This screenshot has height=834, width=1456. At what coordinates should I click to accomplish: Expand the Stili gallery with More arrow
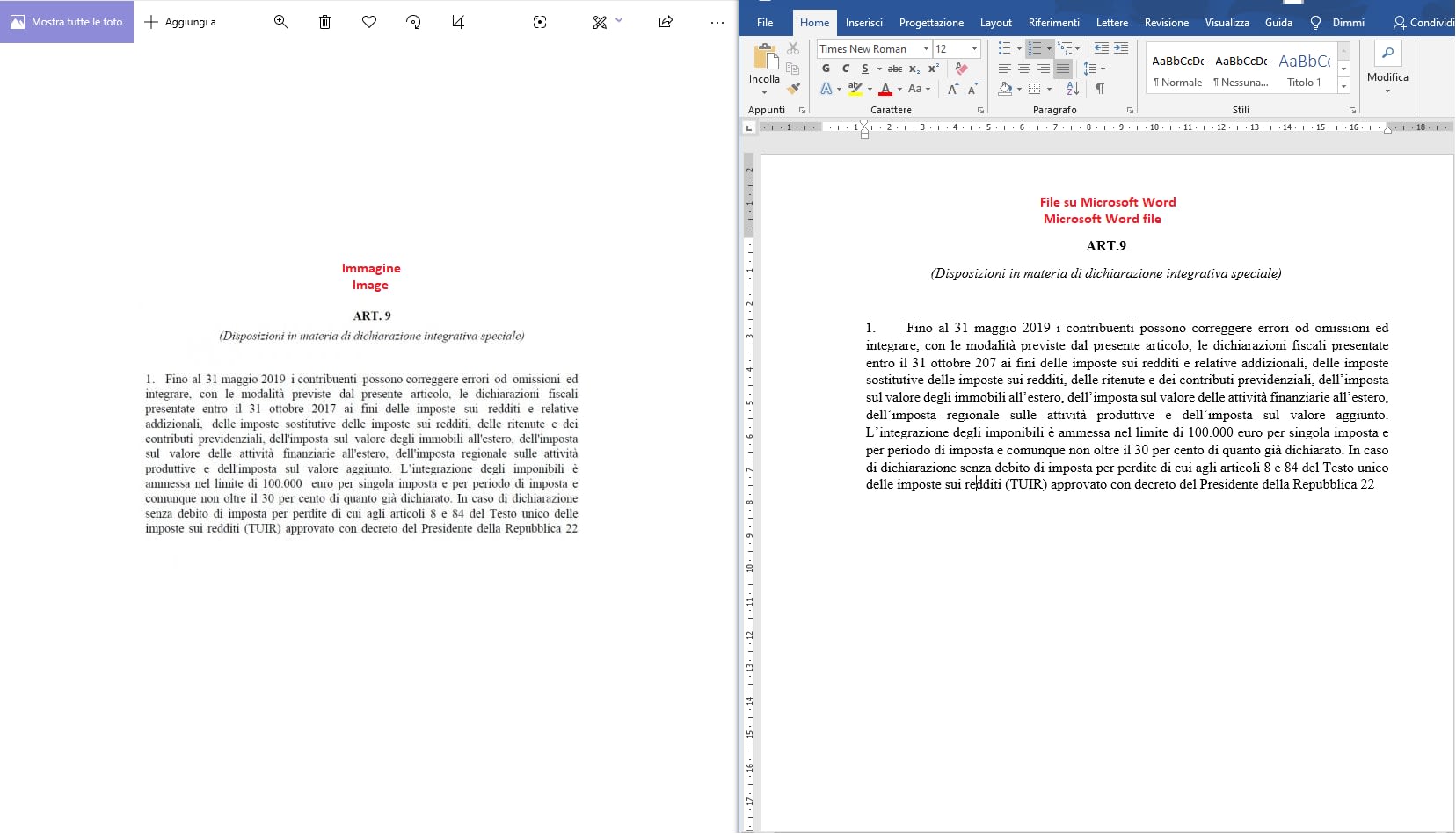(1343, 85)
